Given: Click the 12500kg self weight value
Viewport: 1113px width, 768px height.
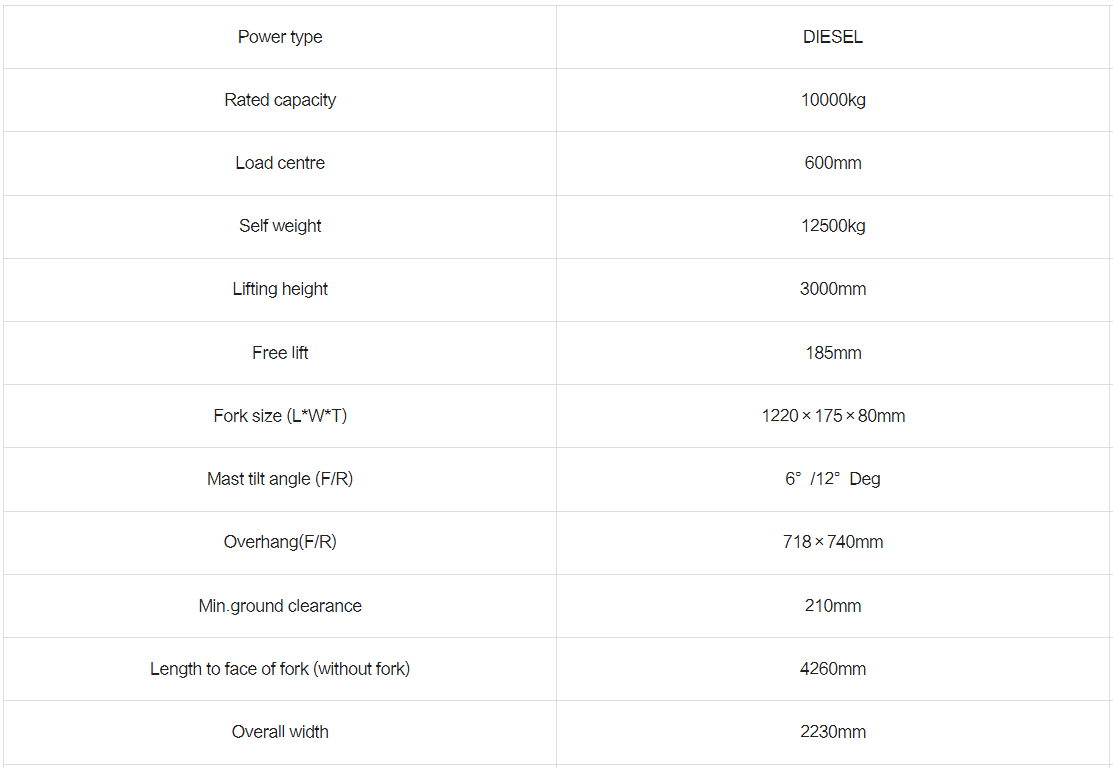Looking at the screenshot, I should (x=832, y=226).
